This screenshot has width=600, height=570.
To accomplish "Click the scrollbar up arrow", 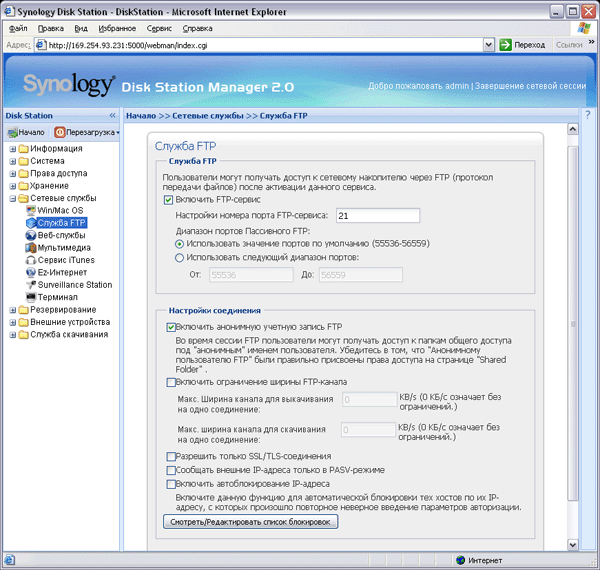I will pos(572,129).
